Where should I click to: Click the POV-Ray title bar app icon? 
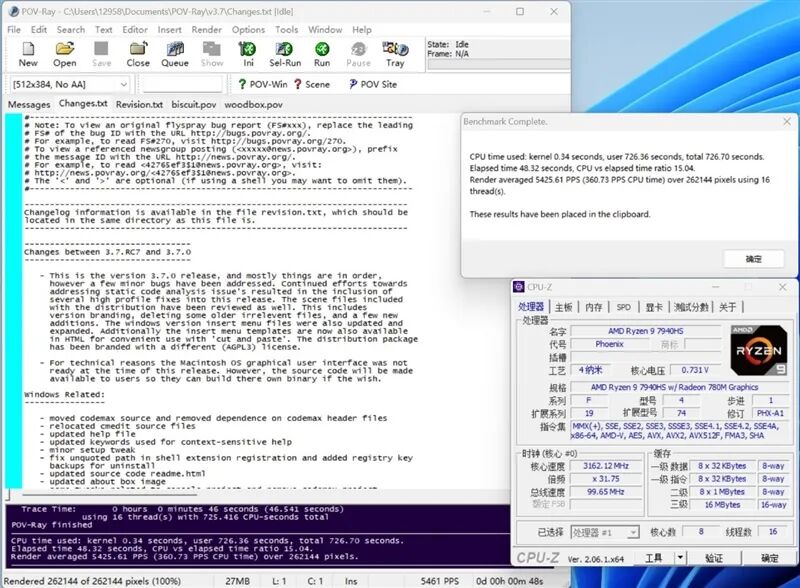coord(14,11)
